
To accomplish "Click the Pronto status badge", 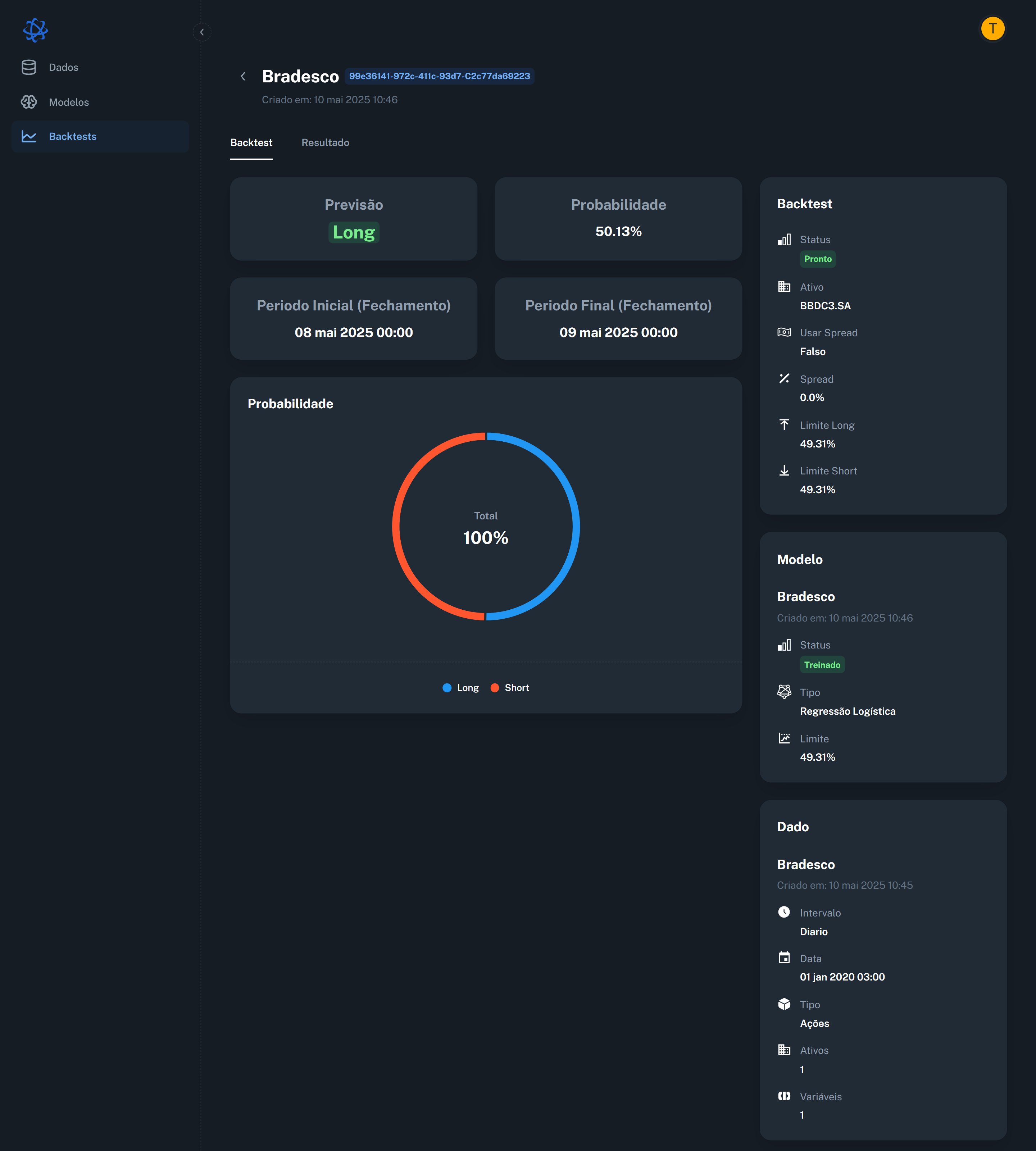I will coord(818,259).
